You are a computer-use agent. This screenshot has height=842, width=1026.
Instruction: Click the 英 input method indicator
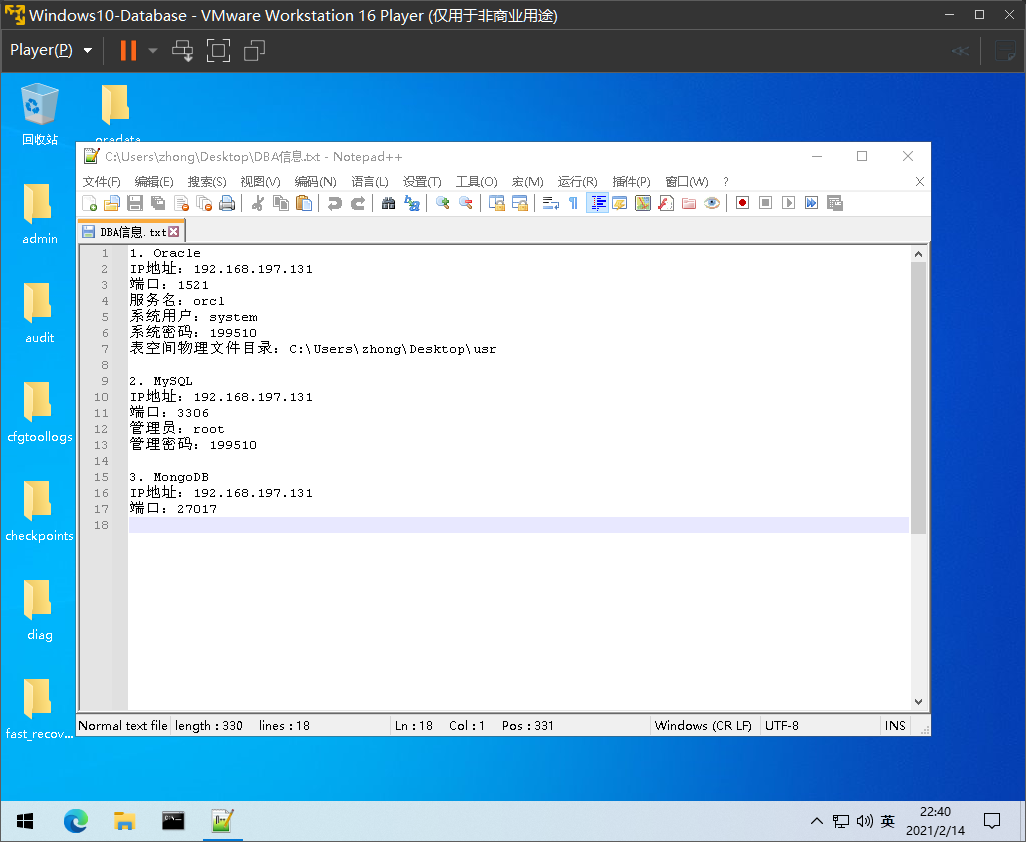[x=887, y=821]
